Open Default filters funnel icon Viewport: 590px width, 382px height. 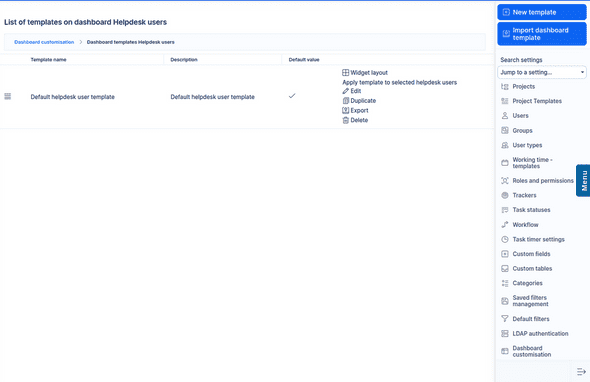[505, 319]
